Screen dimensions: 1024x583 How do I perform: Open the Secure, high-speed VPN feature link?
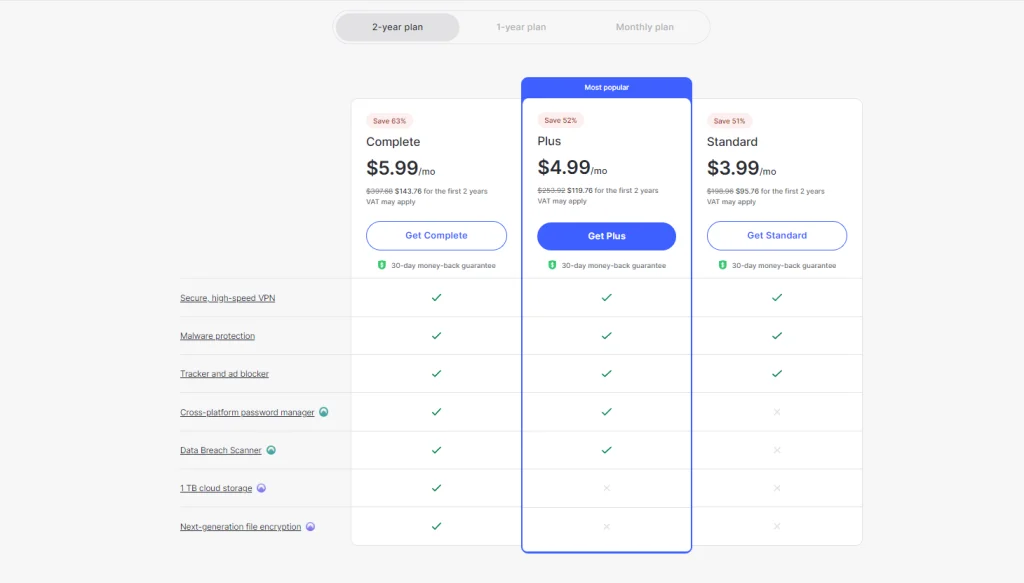coord(227,298)
